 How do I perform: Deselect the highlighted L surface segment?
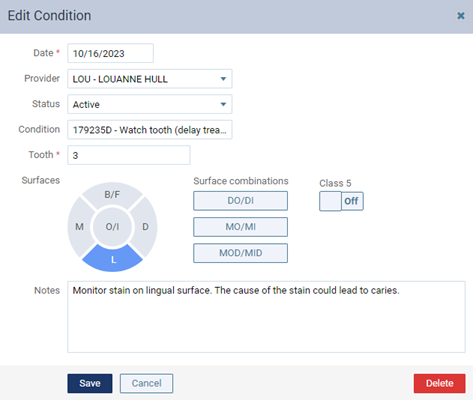(113, 260)
